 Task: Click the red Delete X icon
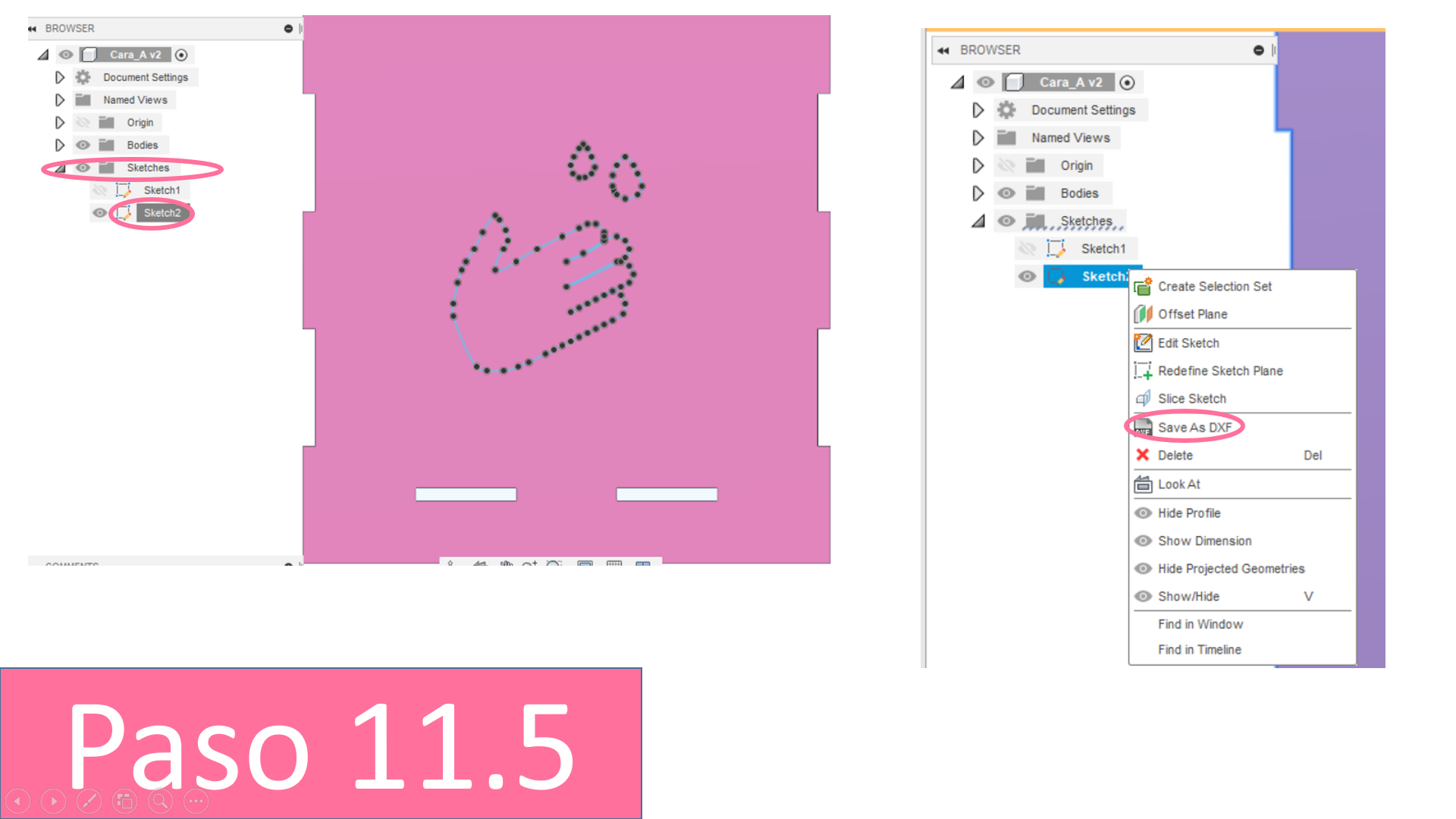click(1143, 455)
